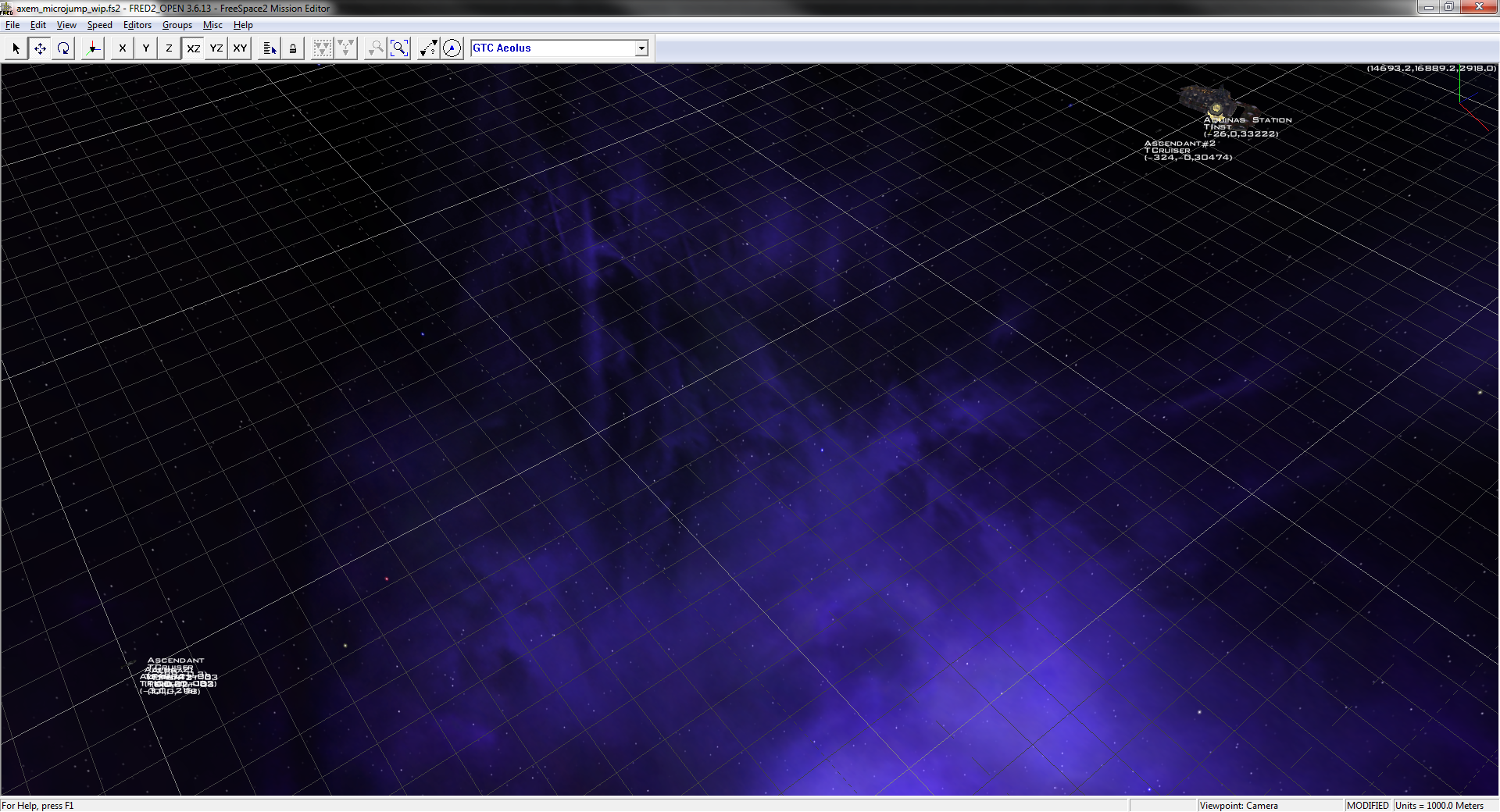The width and height of the screenshot is (1500, 812).
Task: Toggle the show distances icon
Action: coord(429,48)
